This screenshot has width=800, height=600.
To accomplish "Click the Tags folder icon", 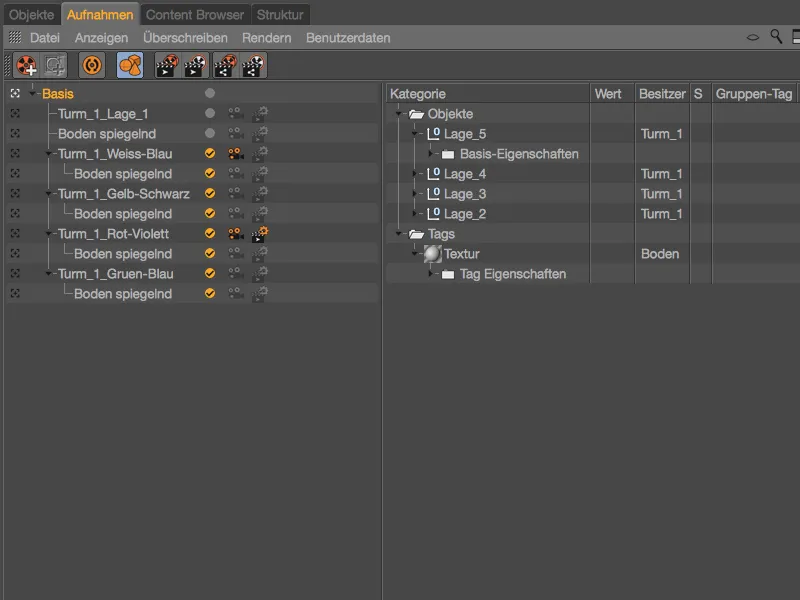I will [416, 234].
